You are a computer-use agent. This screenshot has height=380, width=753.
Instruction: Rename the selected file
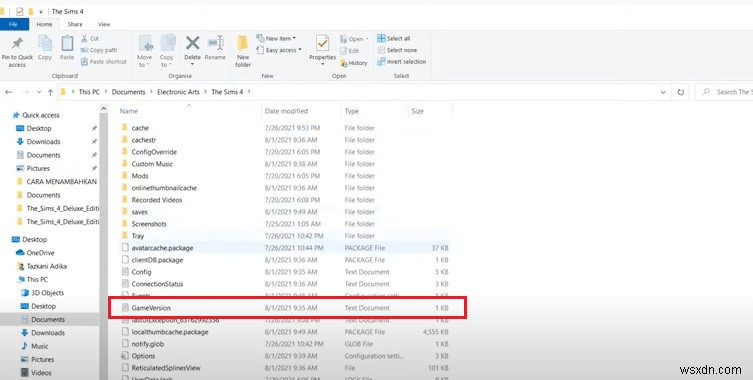click(x=215, y=48)
